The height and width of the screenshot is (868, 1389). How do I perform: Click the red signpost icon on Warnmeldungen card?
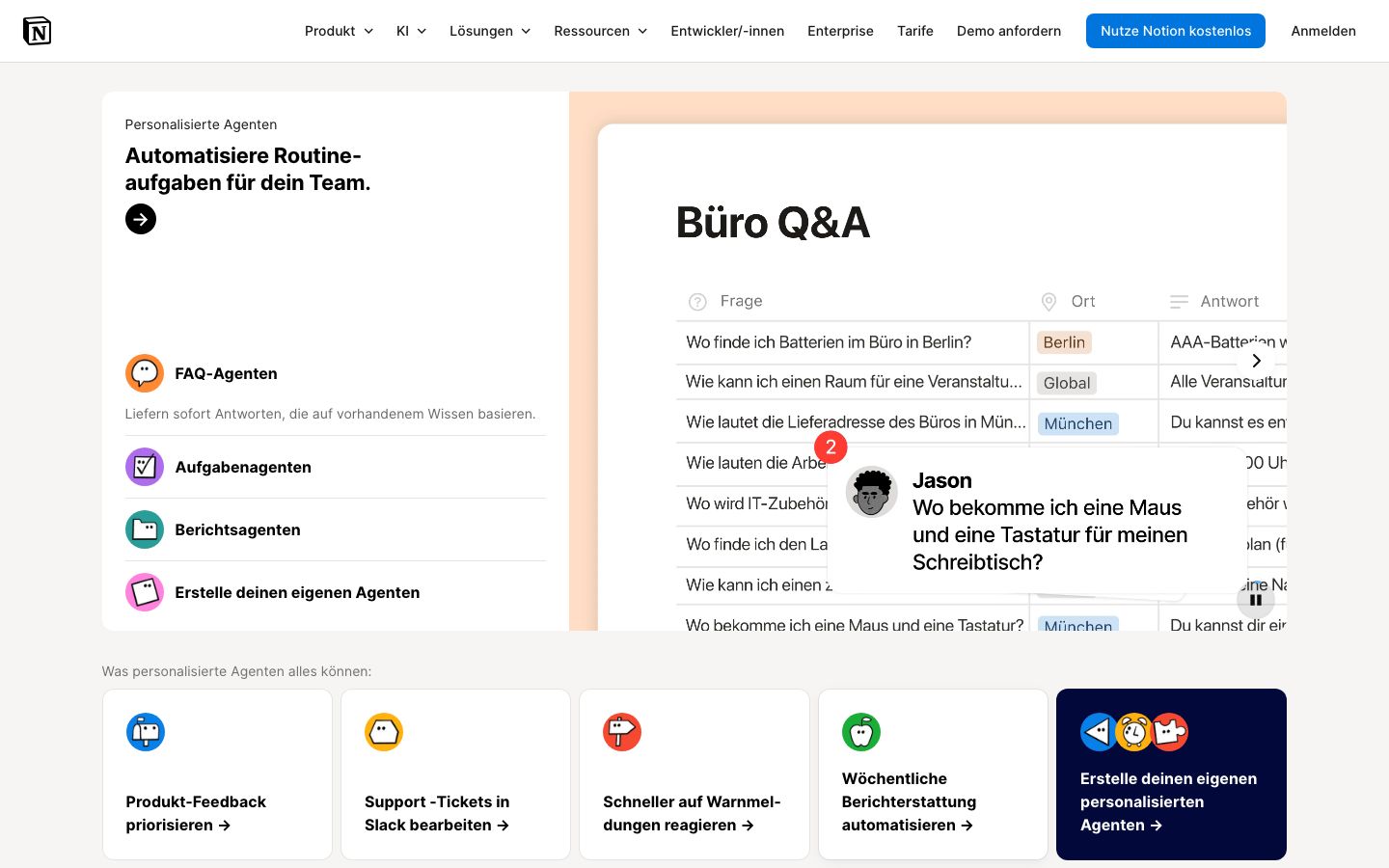coord(622,732)
